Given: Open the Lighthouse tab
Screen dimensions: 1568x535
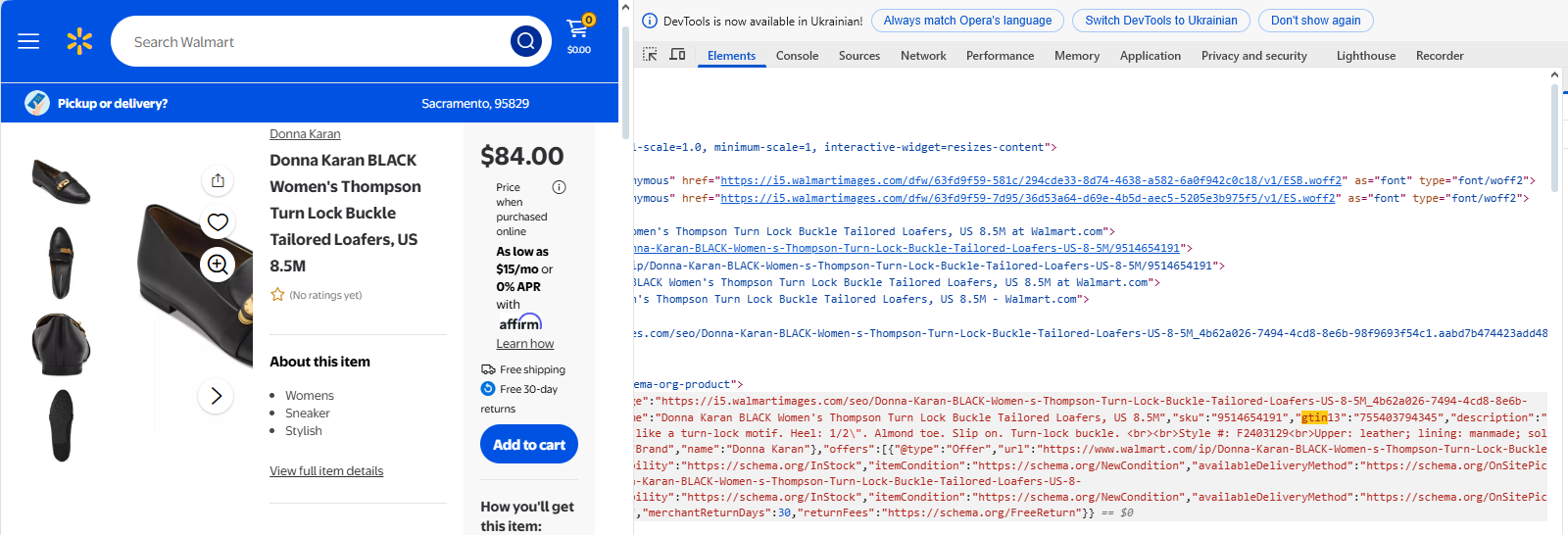Looking at the screenshot, I should click(x=1366, y=56).
